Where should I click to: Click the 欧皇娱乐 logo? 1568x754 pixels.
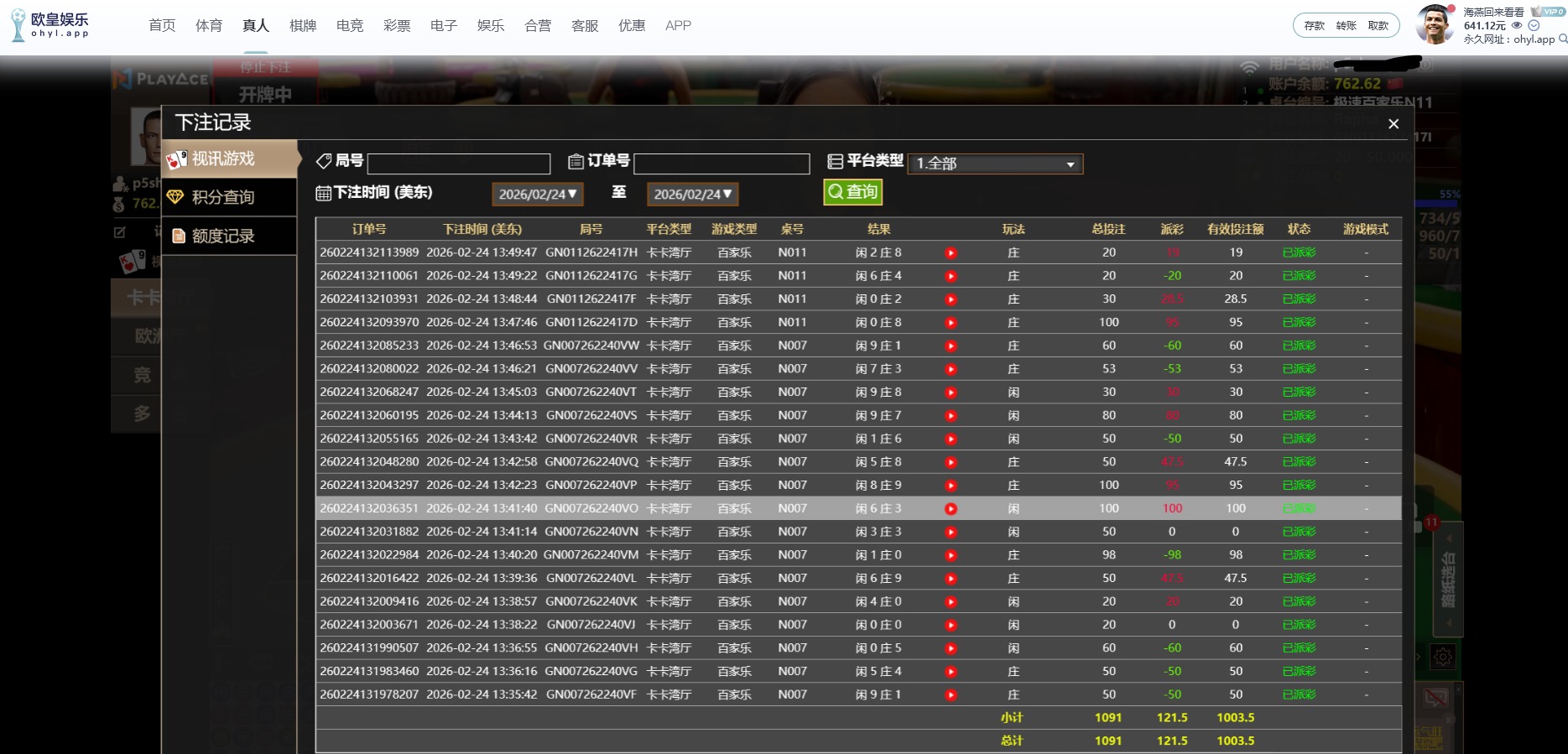[50, 25]
